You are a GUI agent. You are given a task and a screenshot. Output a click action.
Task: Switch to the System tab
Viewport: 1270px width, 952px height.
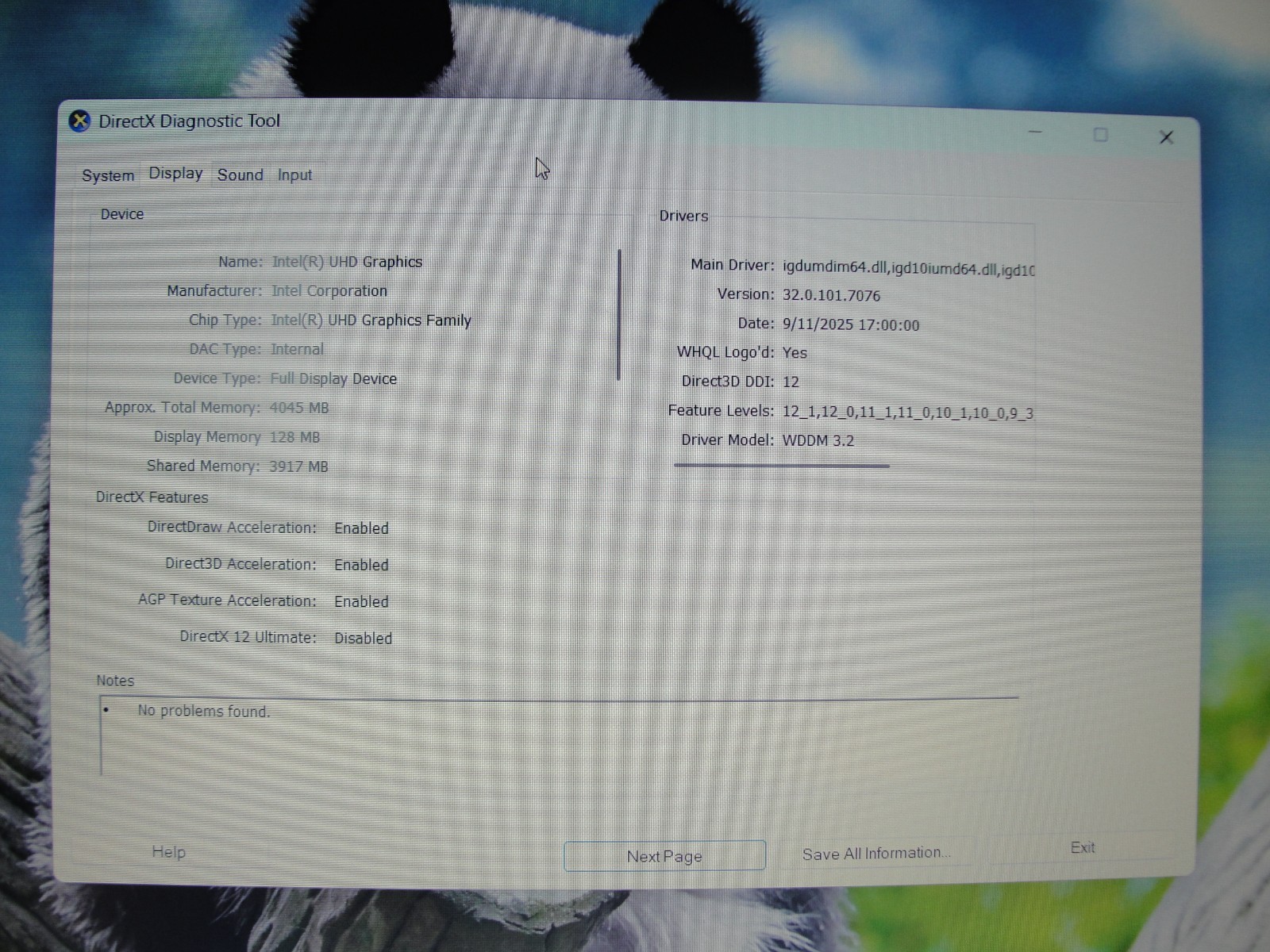coord(108,175)
